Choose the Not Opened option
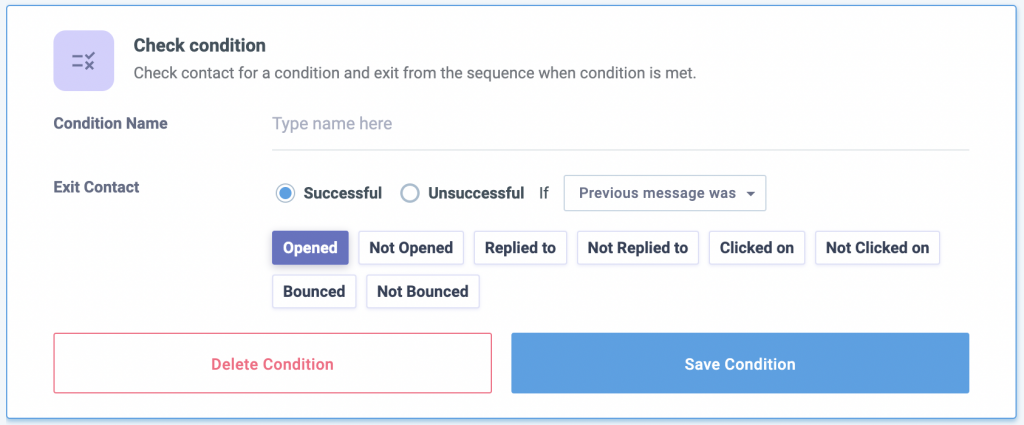The height and width of the screenshot is (425, 1024). [x=411, y=247]
